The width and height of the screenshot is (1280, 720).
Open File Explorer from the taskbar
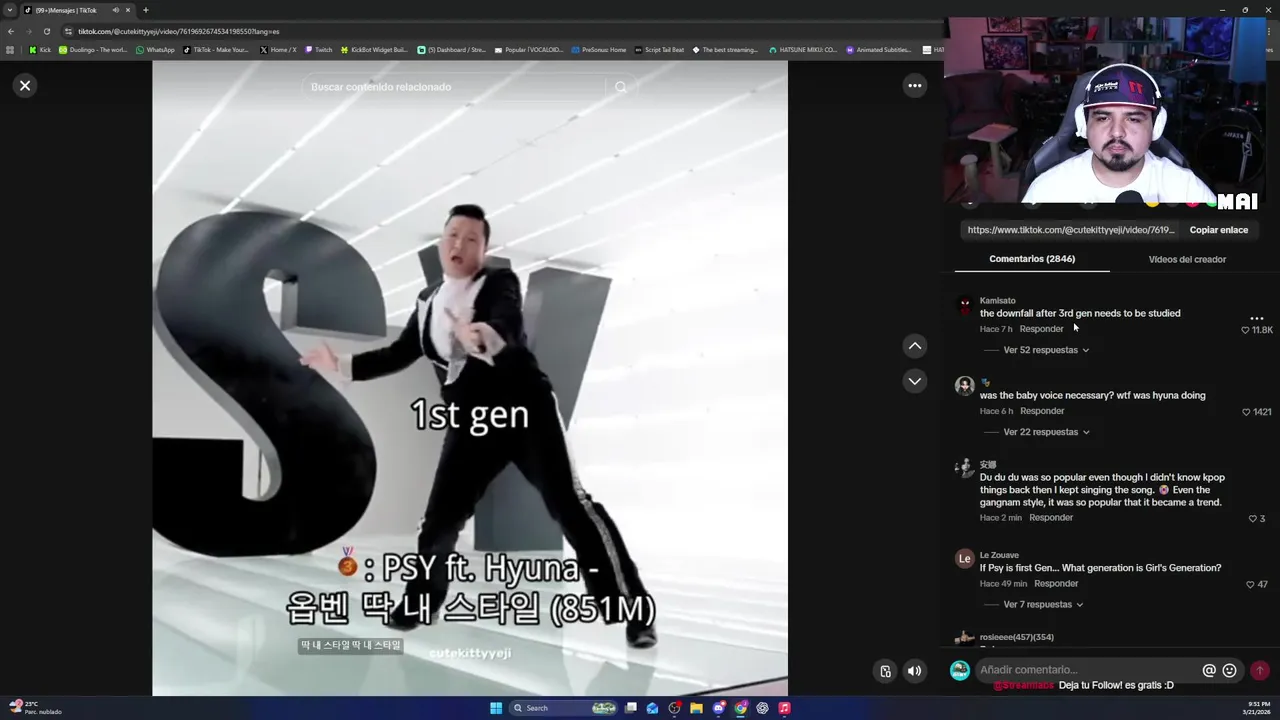click(x=696, y=708)
